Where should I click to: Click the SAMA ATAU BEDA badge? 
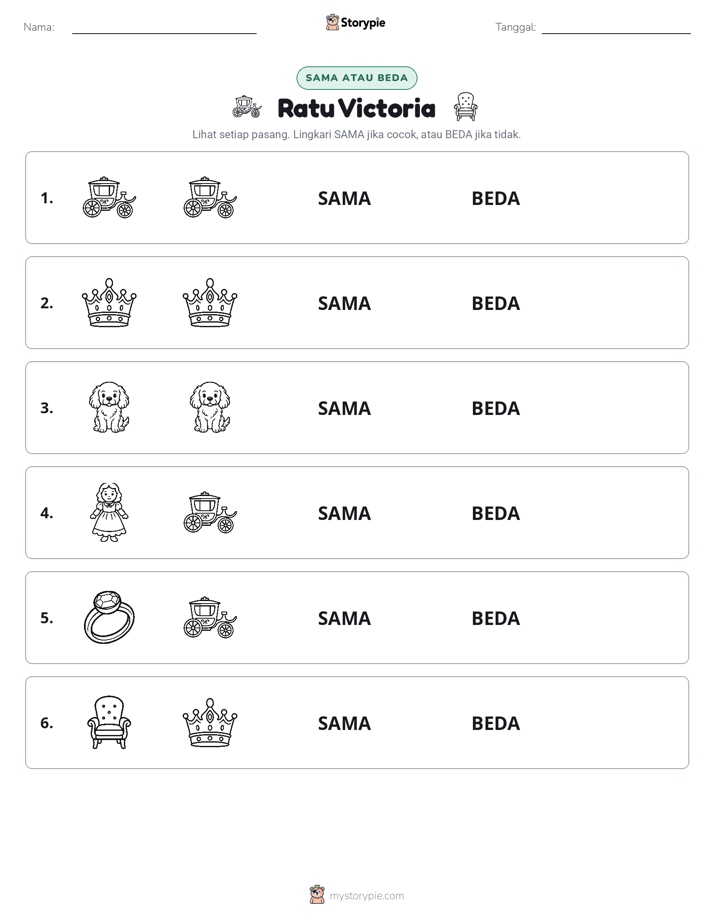pyautogui.click(x=356, y=78)
